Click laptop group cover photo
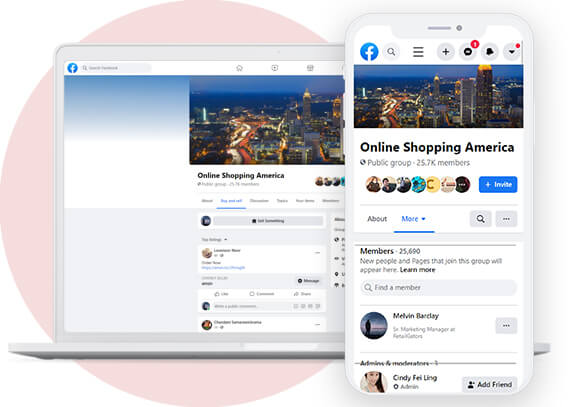The image size is (583, 407). (x=267, y=120)
